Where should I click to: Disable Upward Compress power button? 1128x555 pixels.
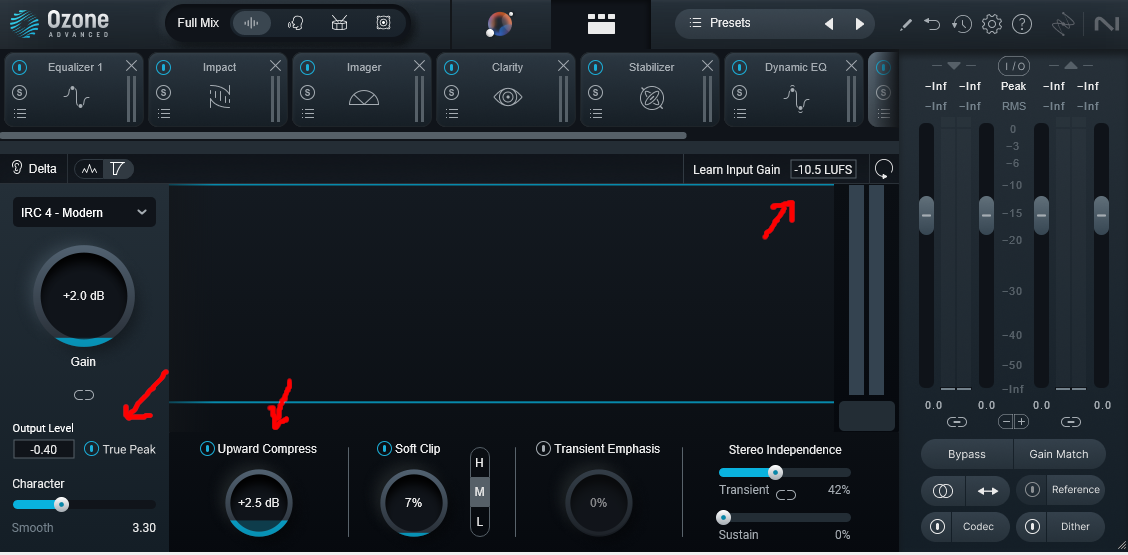[x=207, y=449]
